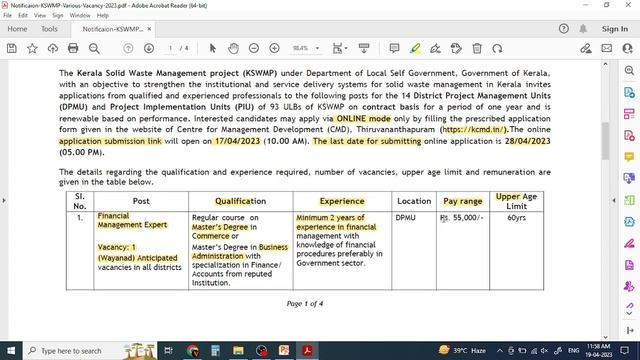This screenshot has width=640, height=360.
Task: Click the right pane's bottom collapse arrow
Action: click(629, 330)
